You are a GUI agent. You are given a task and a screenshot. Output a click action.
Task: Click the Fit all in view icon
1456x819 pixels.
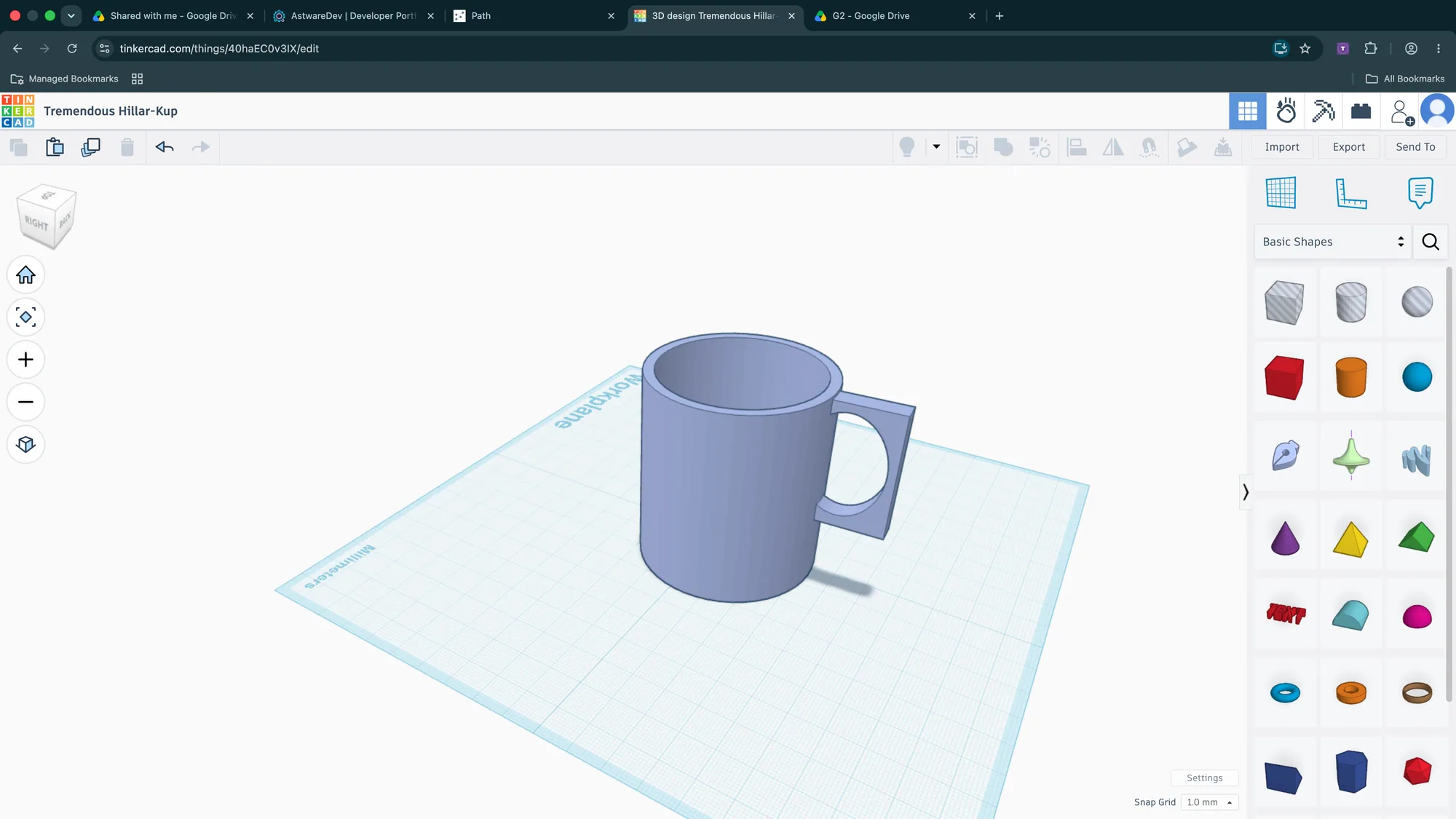point(25,317)
